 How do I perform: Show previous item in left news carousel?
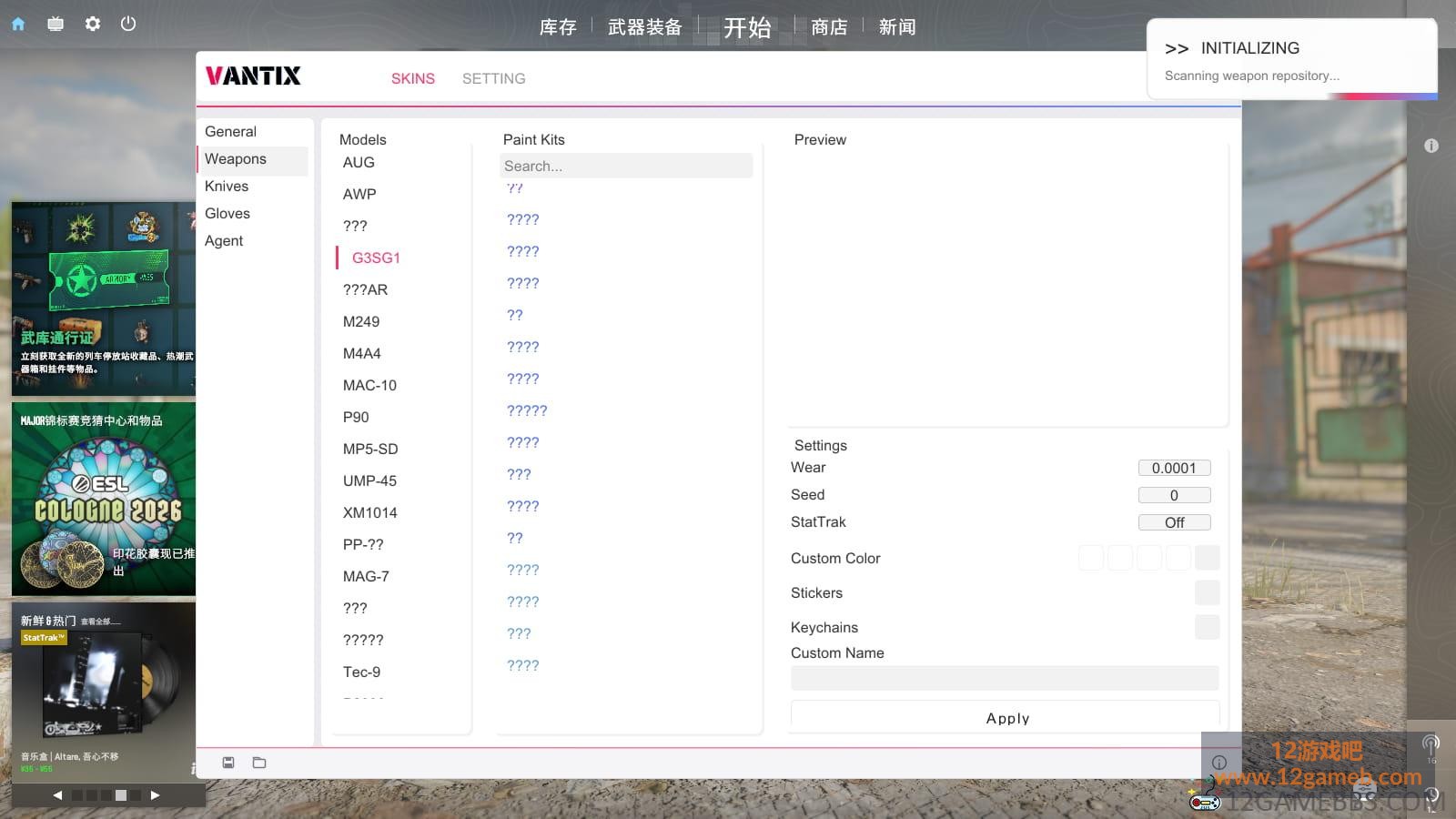tap(57, 795)
